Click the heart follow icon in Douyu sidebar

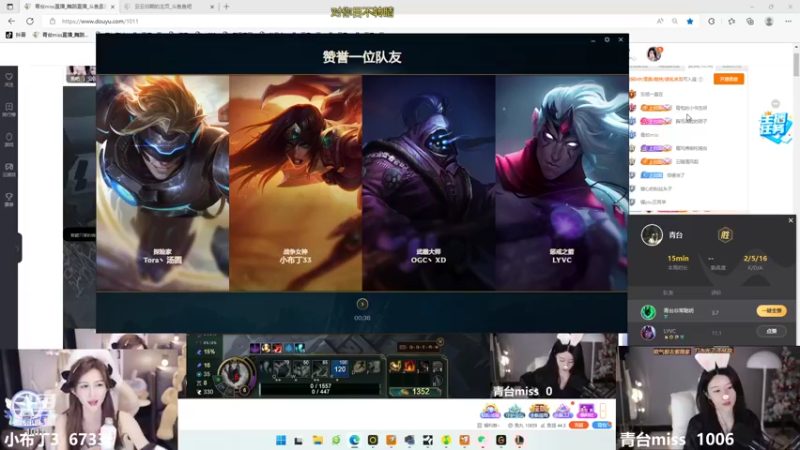point(9,80)
